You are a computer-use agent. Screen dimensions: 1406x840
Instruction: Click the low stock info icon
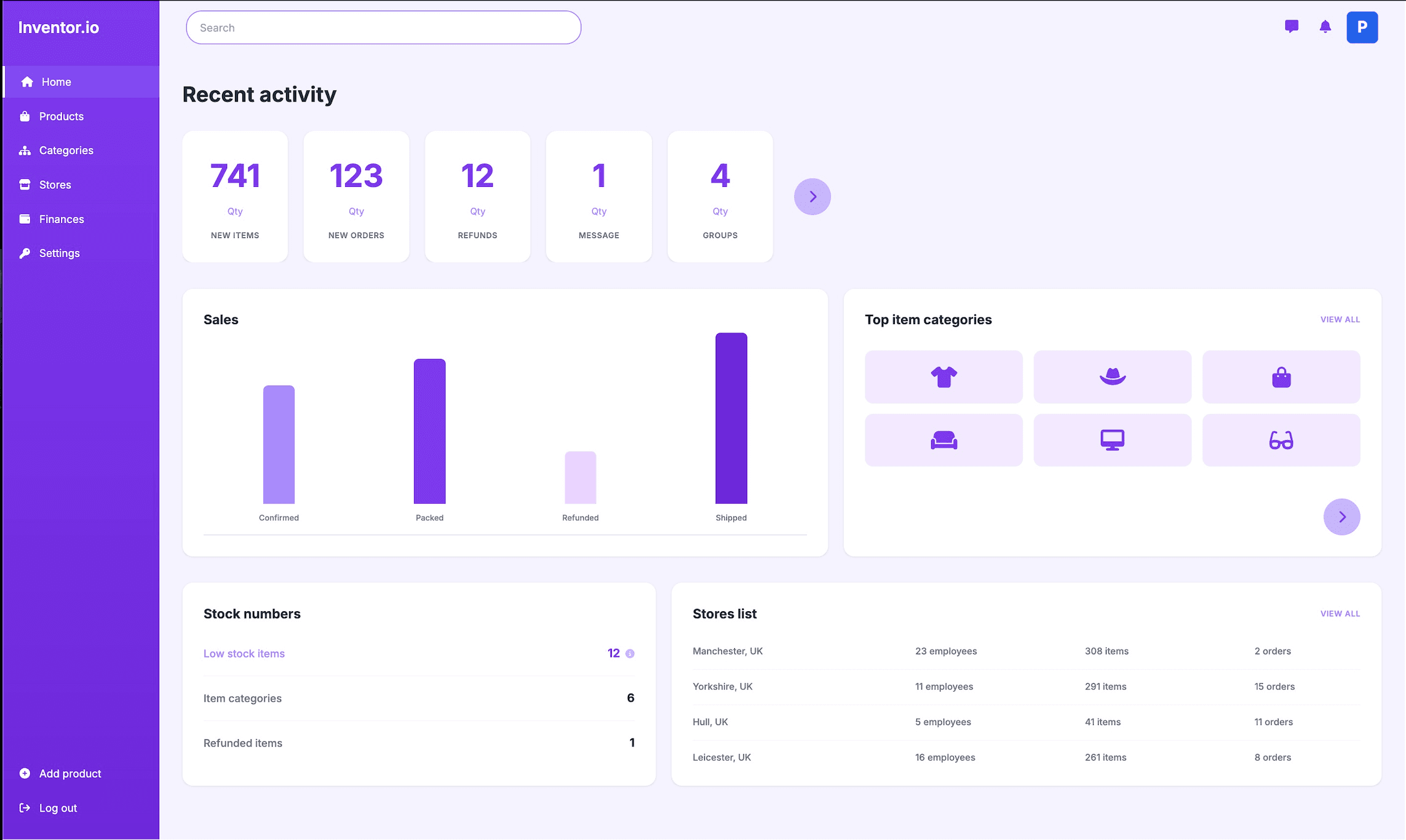pos(630,654)
